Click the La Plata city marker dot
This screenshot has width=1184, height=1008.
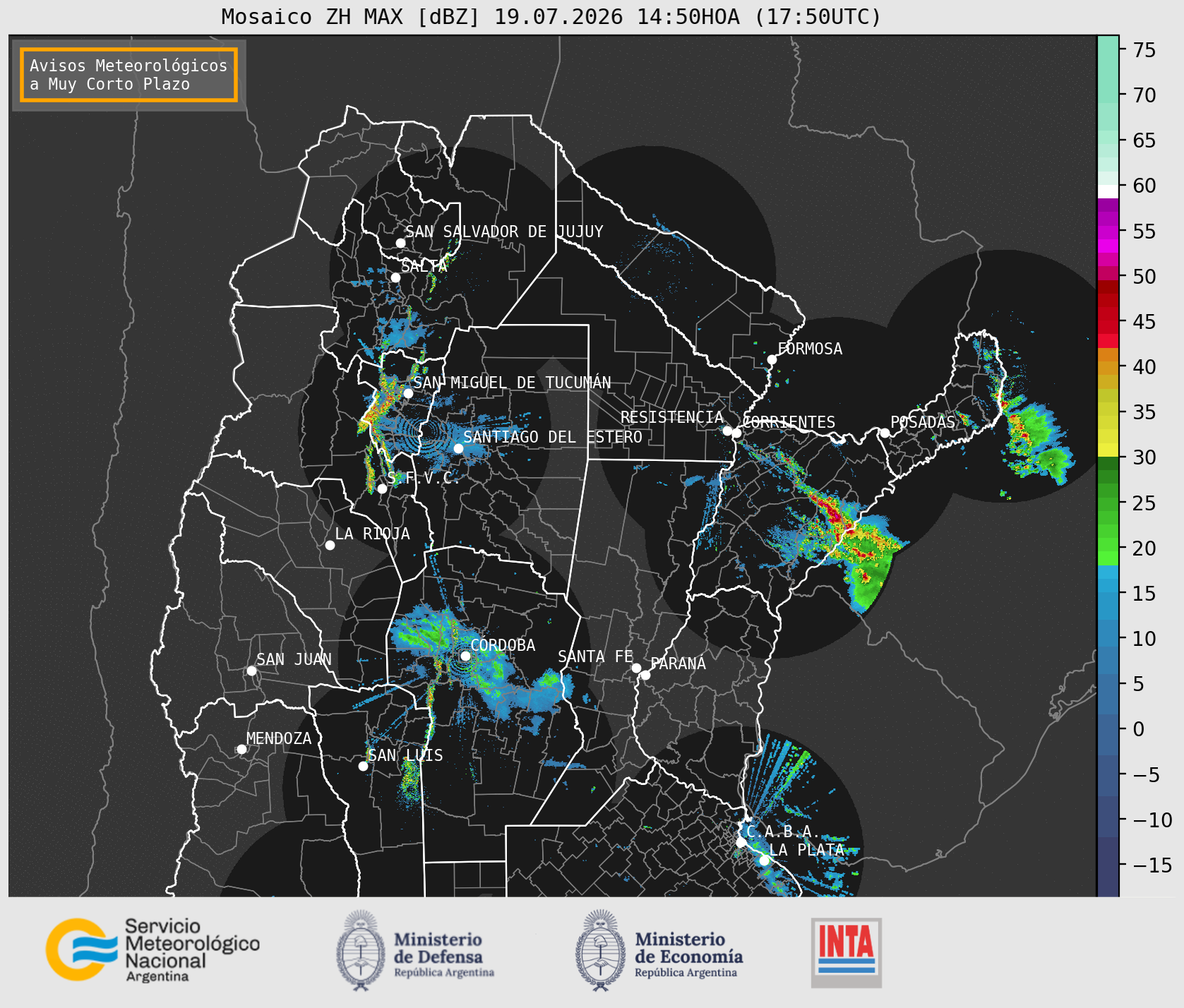(764, 860)
